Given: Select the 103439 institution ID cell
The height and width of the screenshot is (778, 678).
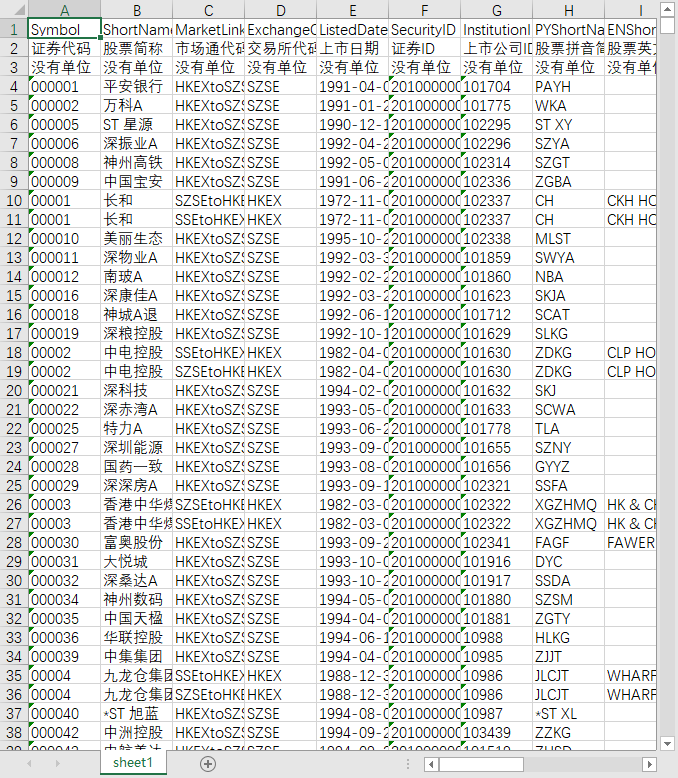Looking at the screenshot, I should coord(496,732).
